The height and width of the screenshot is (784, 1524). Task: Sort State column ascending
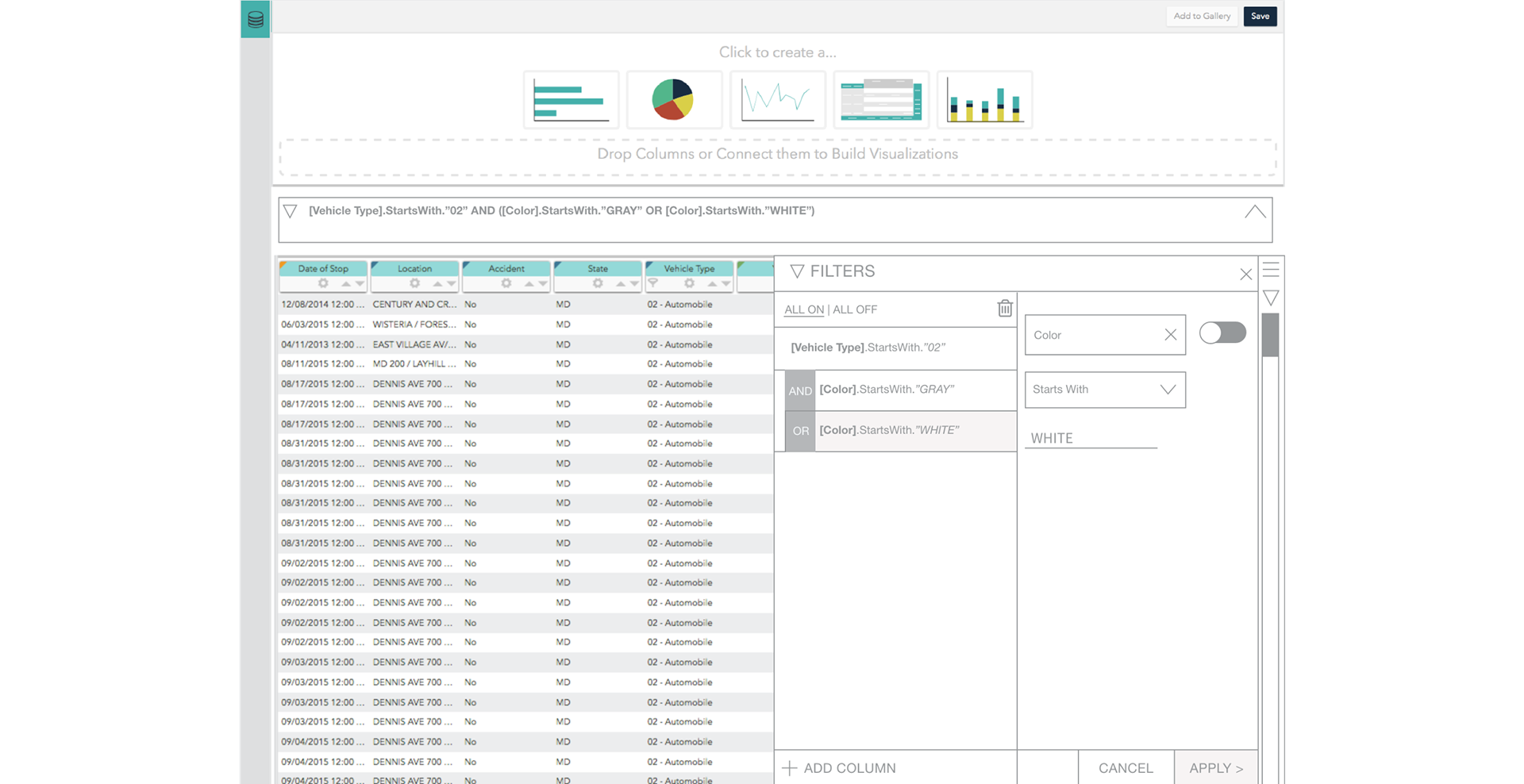621,283
